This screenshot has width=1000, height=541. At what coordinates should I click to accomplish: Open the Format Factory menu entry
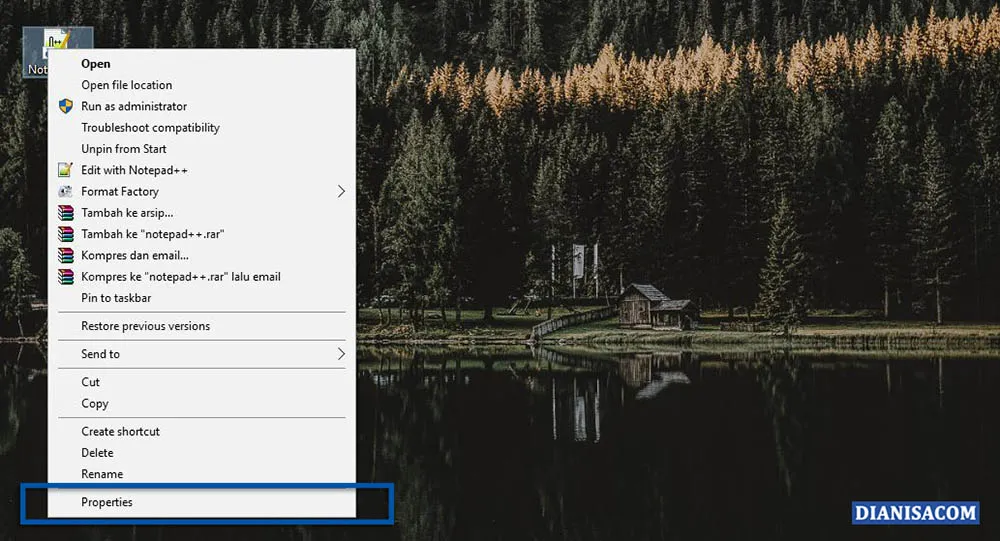202,191
